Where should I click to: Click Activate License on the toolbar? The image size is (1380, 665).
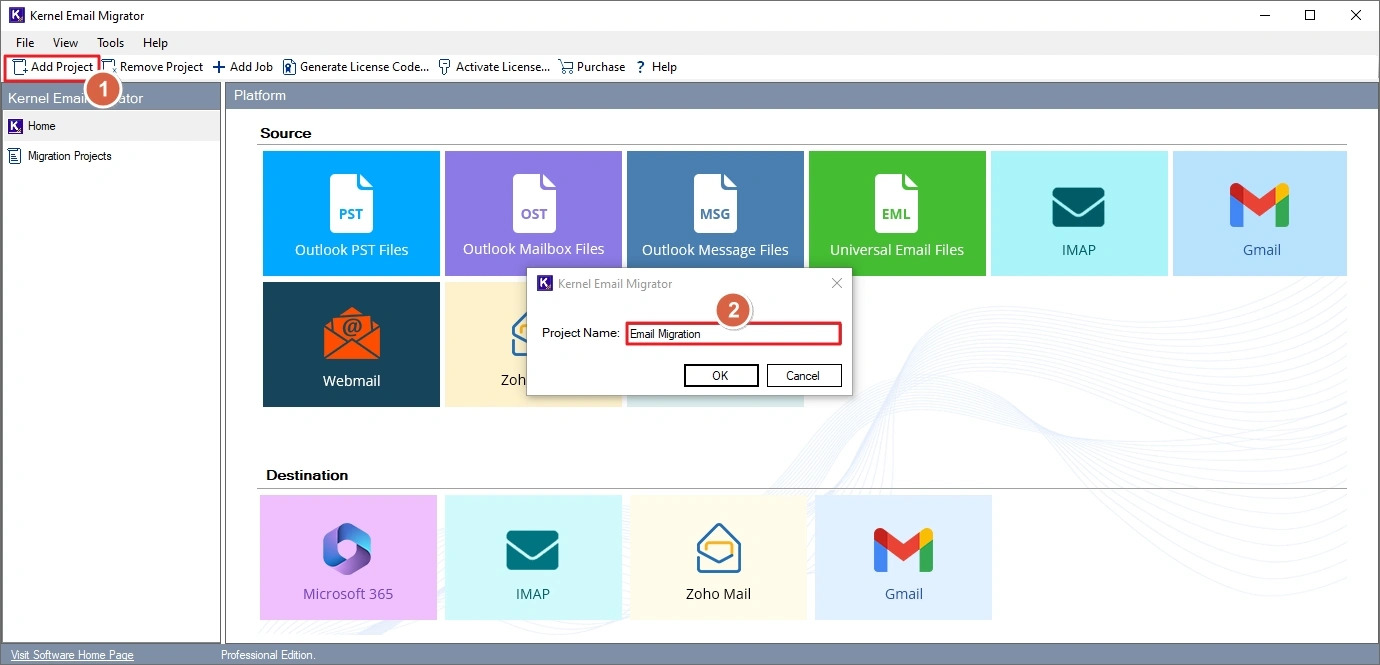click(x=494, y=66)
